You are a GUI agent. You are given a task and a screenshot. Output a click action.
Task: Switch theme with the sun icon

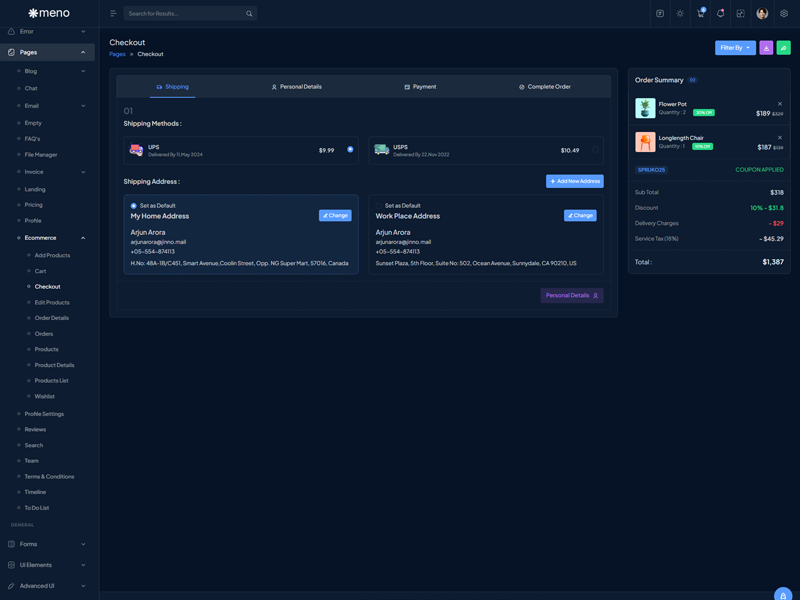(680, 14)
